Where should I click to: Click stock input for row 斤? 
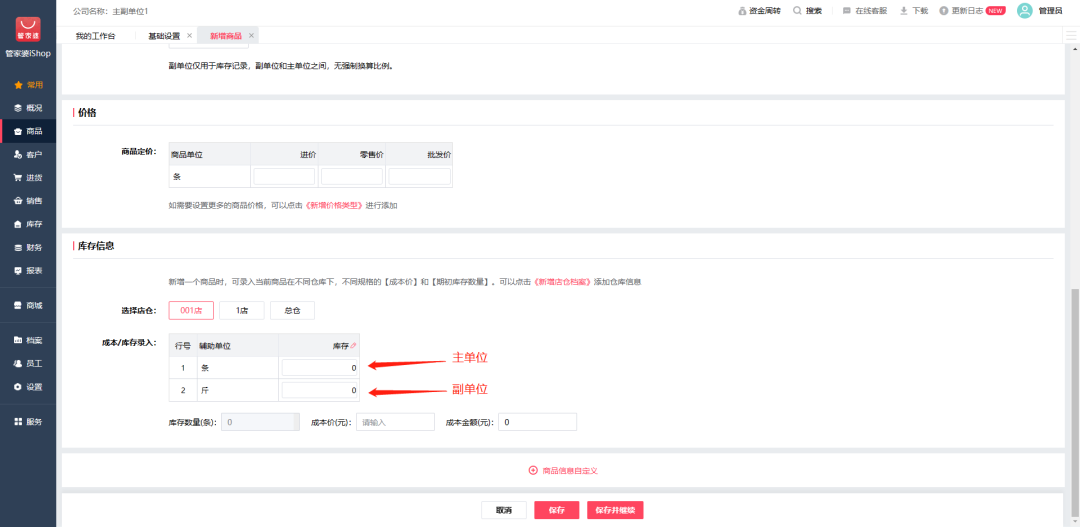click(x=320, y=391)
